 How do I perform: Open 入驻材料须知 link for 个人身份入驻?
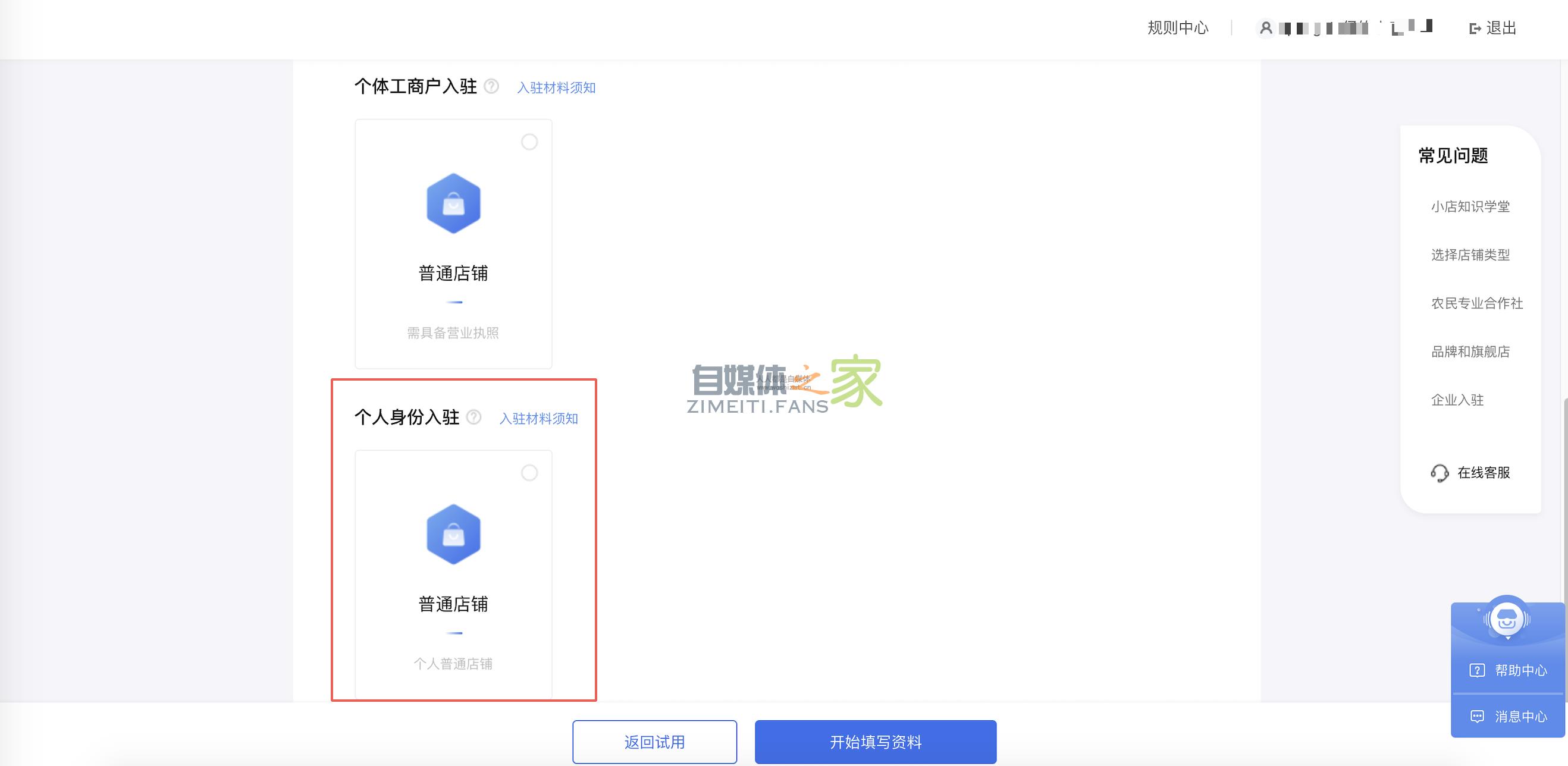540,418
